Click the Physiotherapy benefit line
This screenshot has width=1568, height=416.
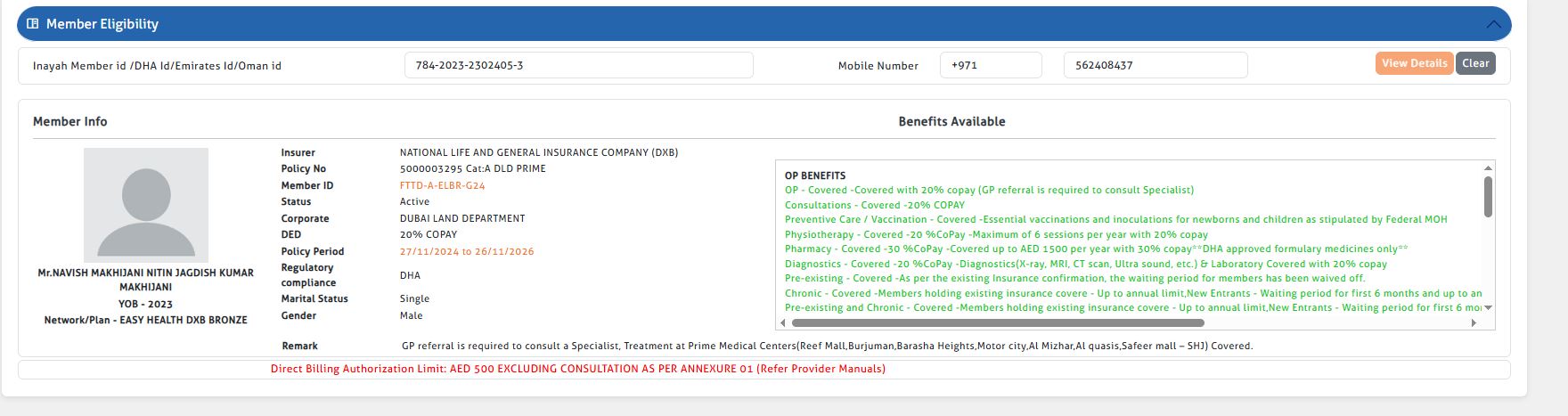pyautogui.click(x=996, y=234)
